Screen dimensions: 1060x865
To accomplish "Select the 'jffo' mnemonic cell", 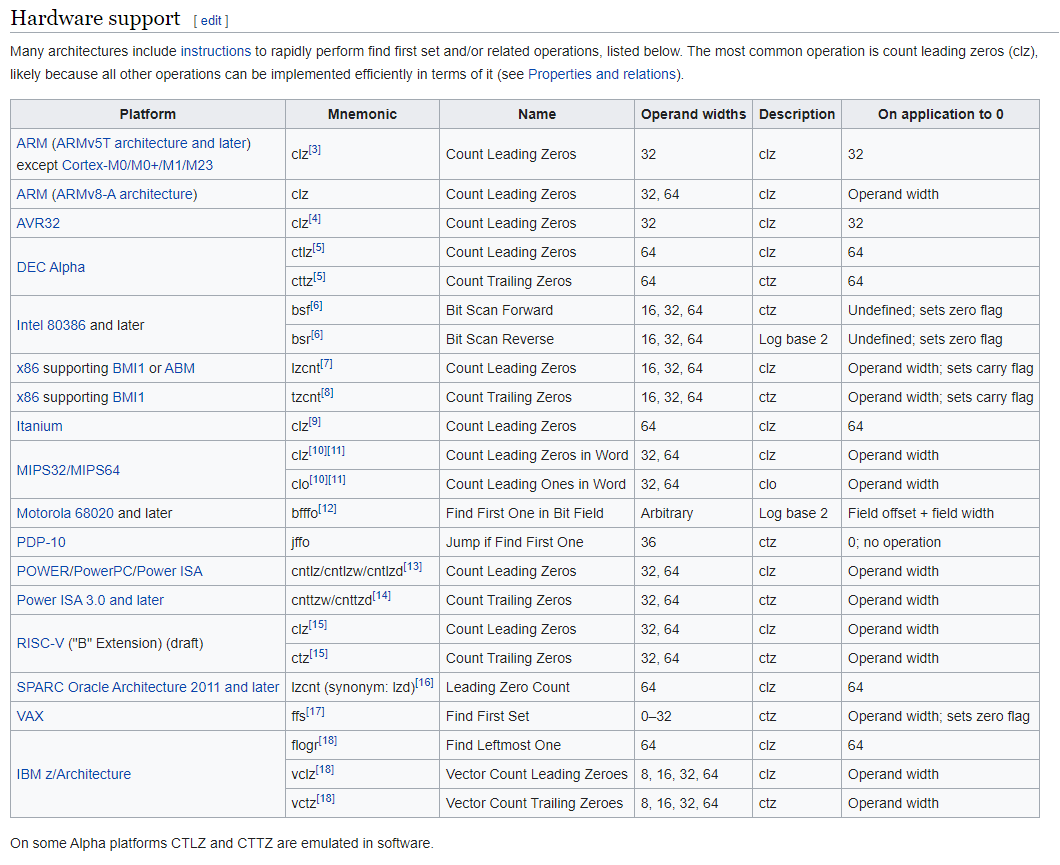I will (x=362, y=543).
